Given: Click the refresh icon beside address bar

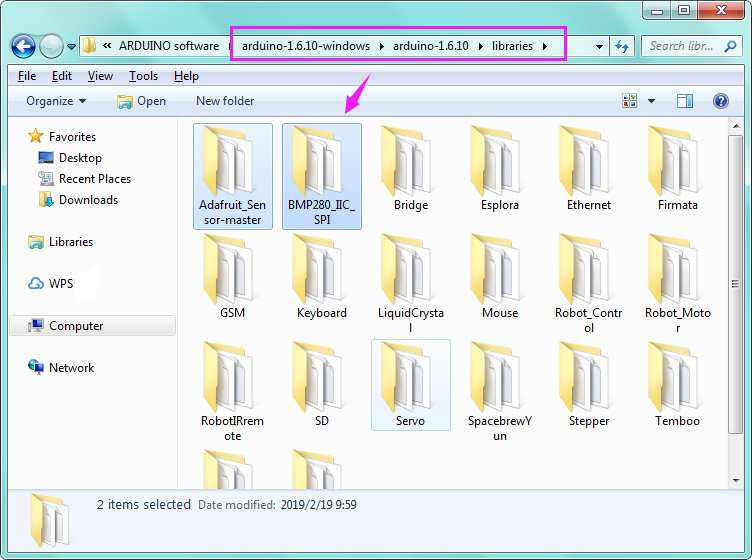Looking at the screenshot, I should tap(622, 47).
